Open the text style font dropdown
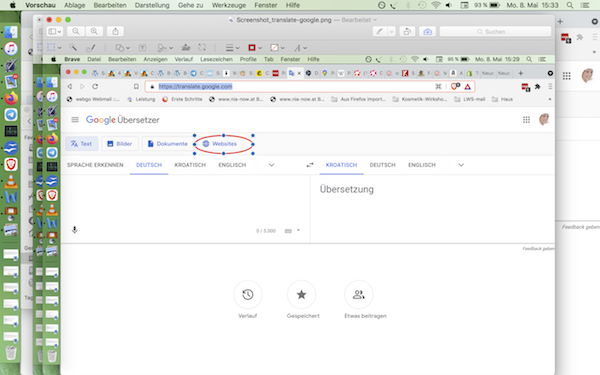 (x=300, y=48)
